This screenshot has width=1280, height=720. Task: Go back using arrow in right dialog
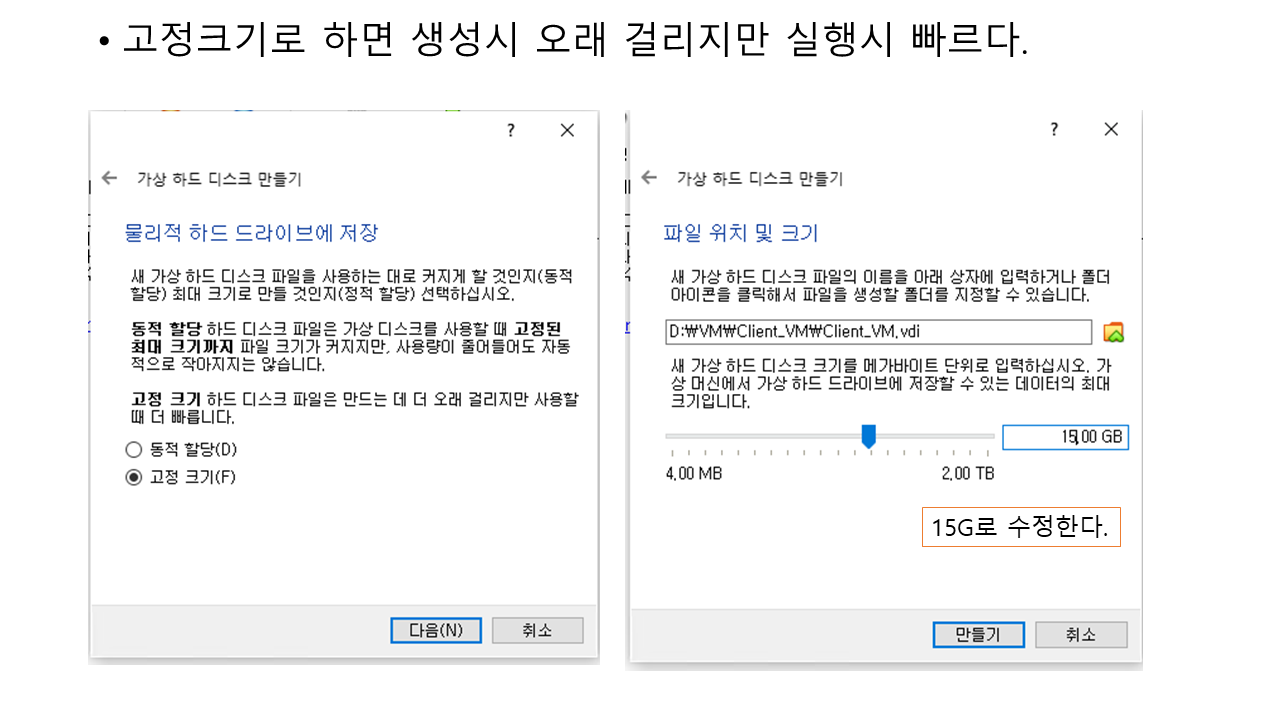pos(650,177)
